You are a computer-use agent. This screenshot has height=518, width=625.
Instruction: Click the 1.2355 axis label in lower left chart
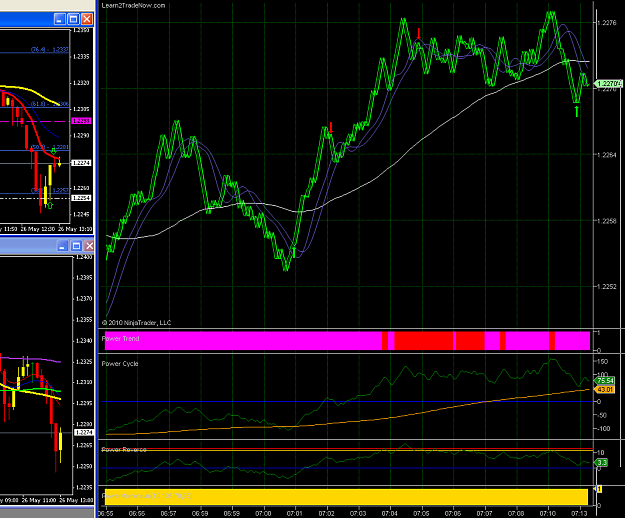pyautogui.click(x=84, y=320)
